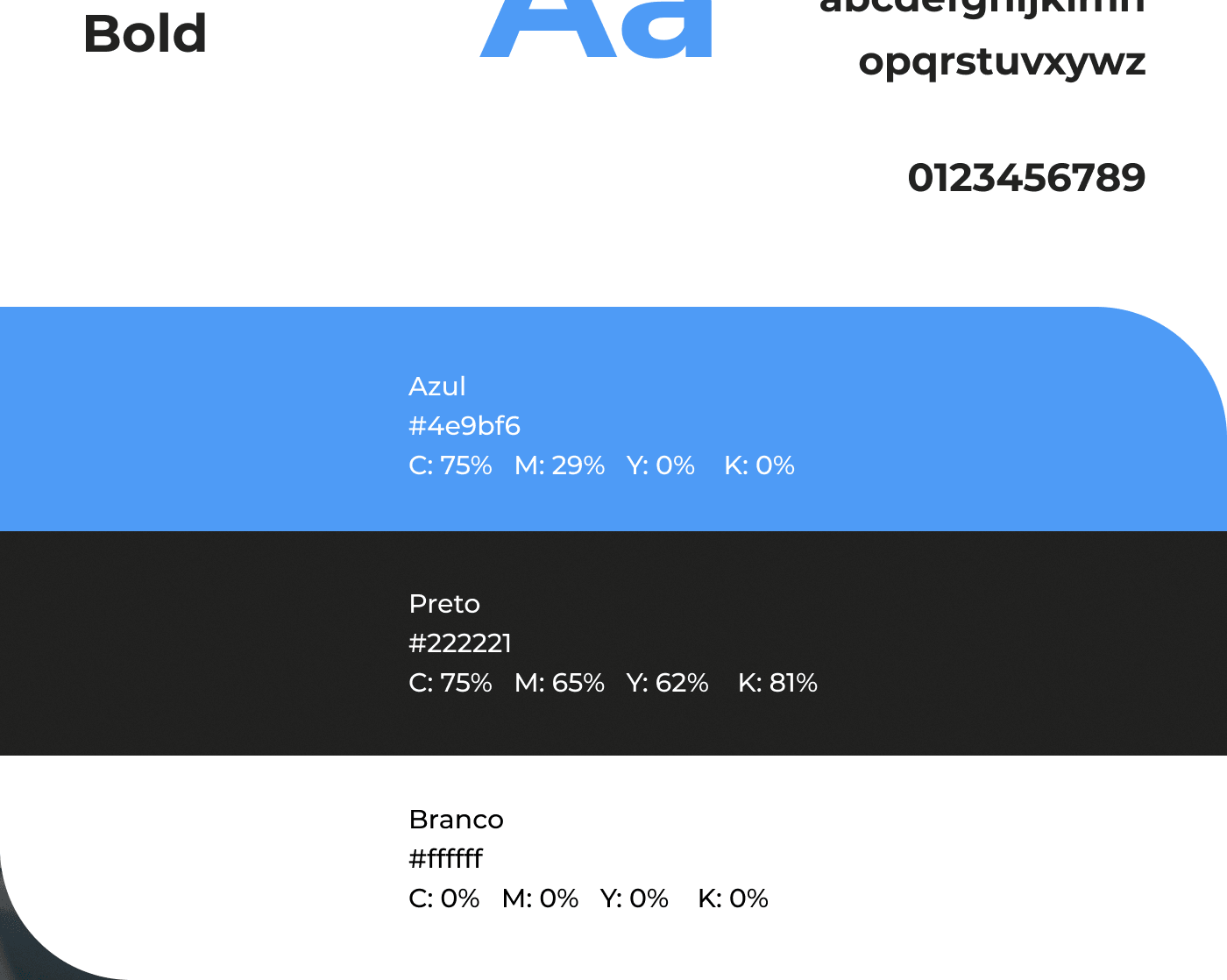Select Branco K: 0% black value

tap(733, 898)
